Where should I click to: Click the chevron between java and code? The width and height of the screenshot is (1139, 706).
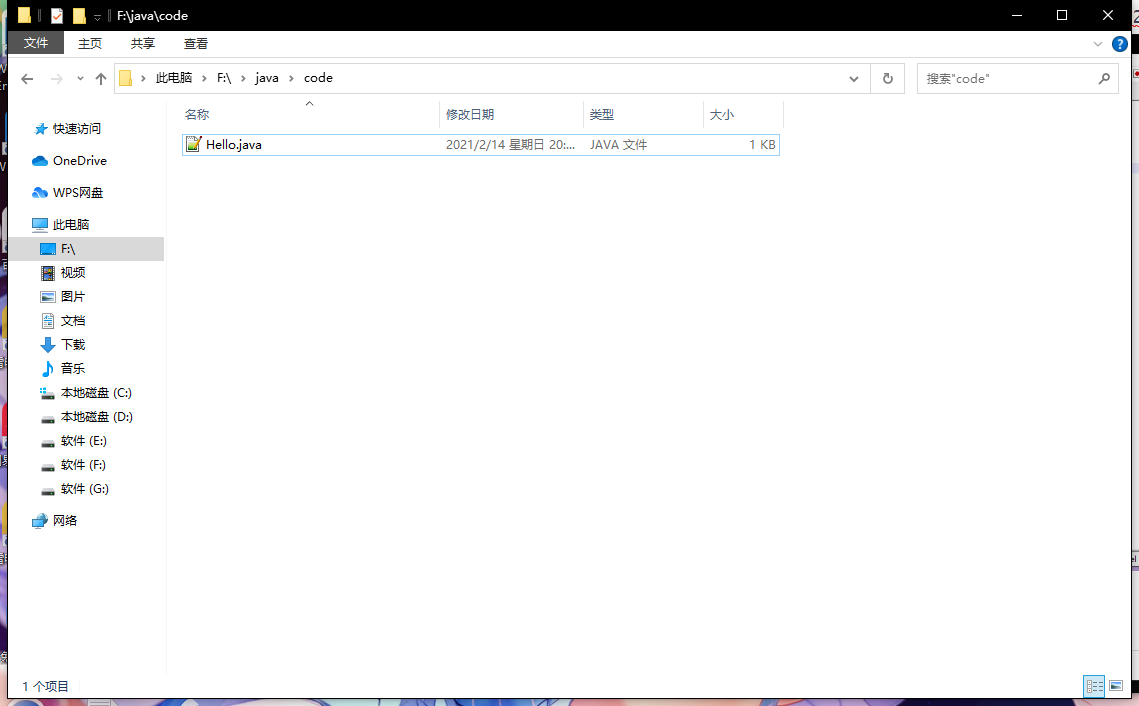pyautogui.click(x=291, y=78)
